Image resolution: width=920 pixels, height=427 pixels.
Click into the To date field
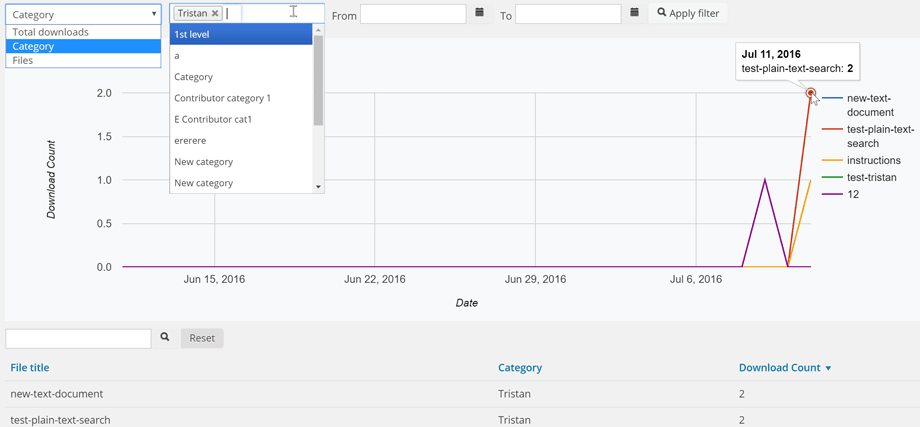568,13
